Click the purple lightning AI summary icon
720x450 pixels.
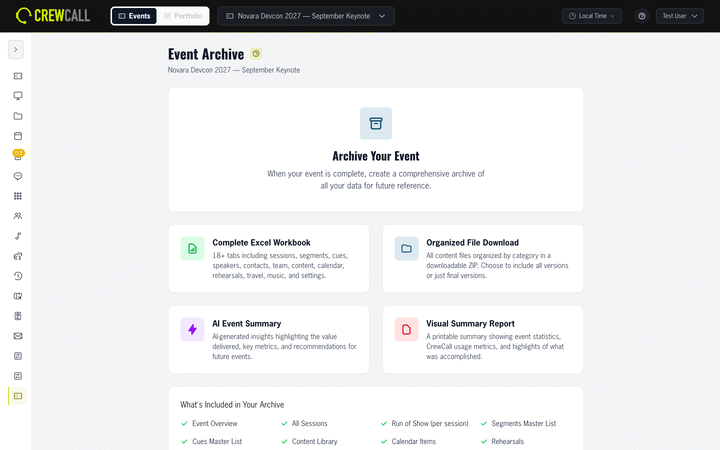click(192, 329)
